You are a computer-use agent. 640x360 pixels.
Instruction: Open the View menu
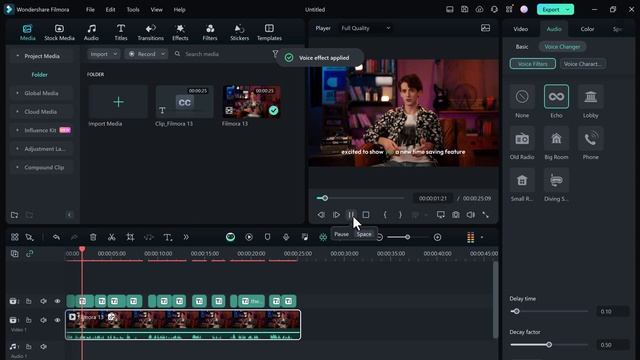[x=156, y=9]
